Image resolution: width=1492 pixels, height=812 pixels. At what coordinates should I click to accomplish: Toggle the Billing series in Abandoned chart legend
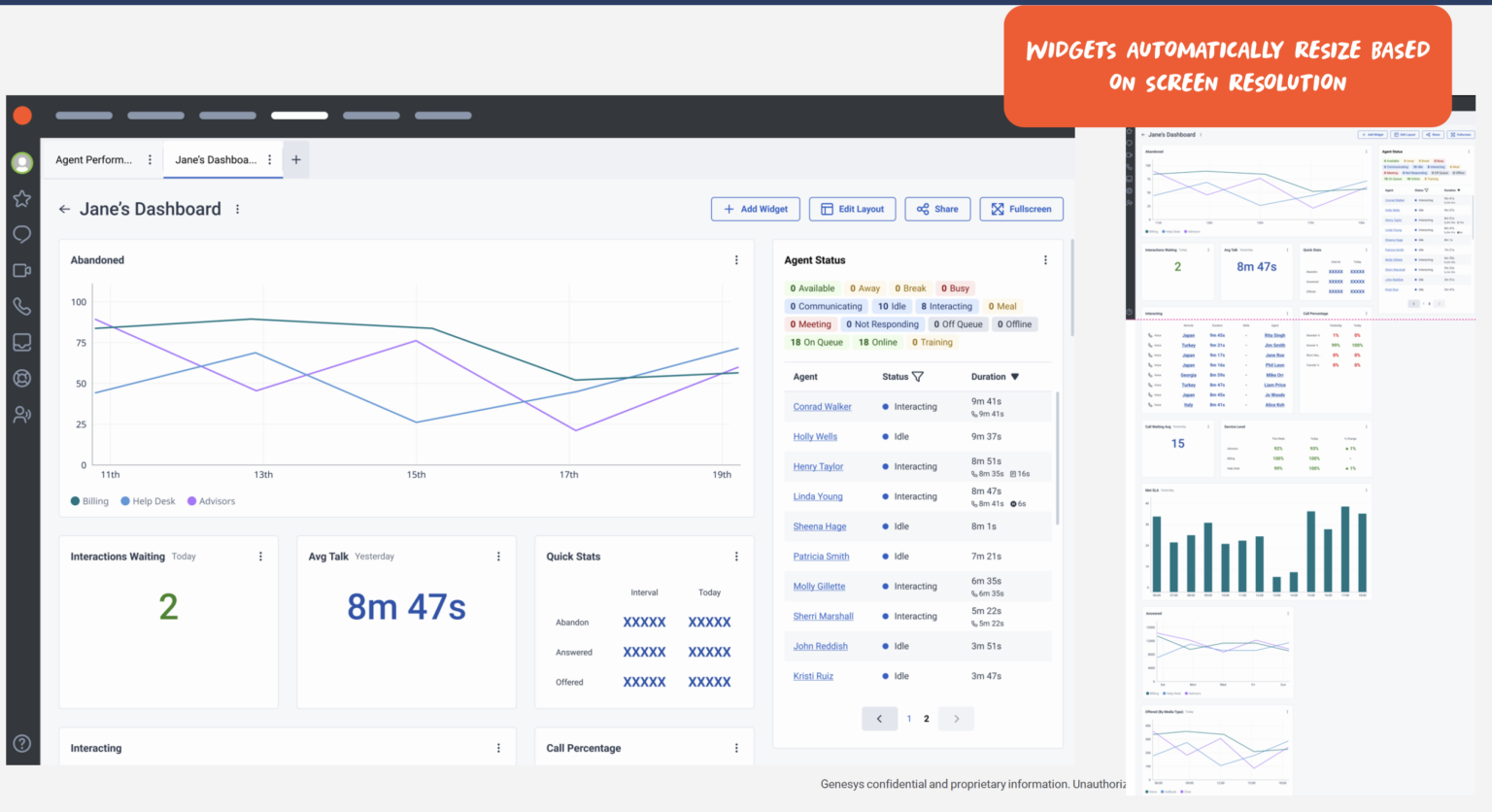point(89,500)
